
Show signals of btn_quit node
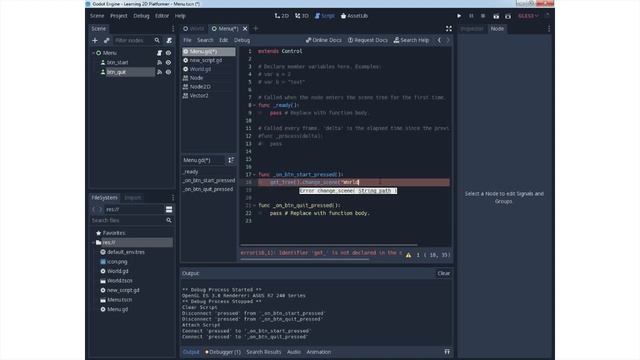(160, 72)
